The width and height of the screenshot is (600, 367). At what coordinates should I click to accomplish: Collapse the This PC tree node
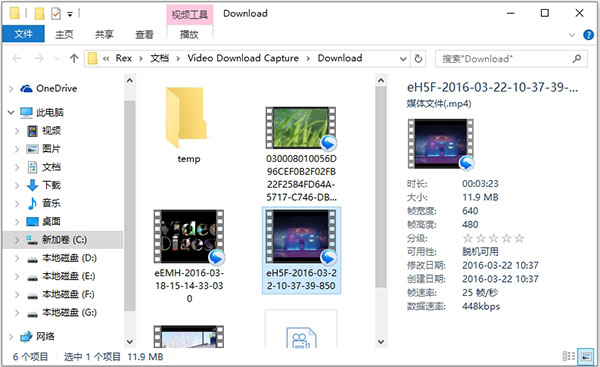click(11, 113)
